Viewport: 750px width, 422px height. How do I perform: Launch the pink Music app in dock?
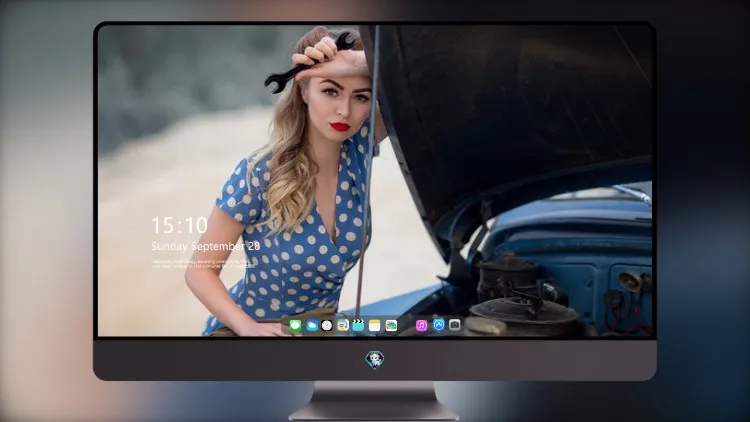click(x=421, y=326)
